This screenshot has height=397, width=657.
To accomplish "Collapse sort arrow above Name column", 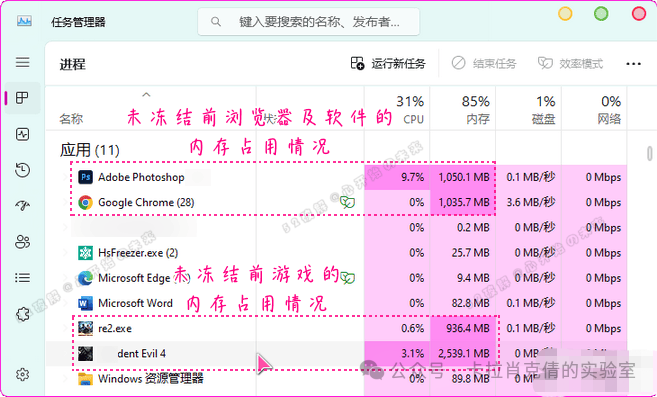I will [x=146, y=95].
